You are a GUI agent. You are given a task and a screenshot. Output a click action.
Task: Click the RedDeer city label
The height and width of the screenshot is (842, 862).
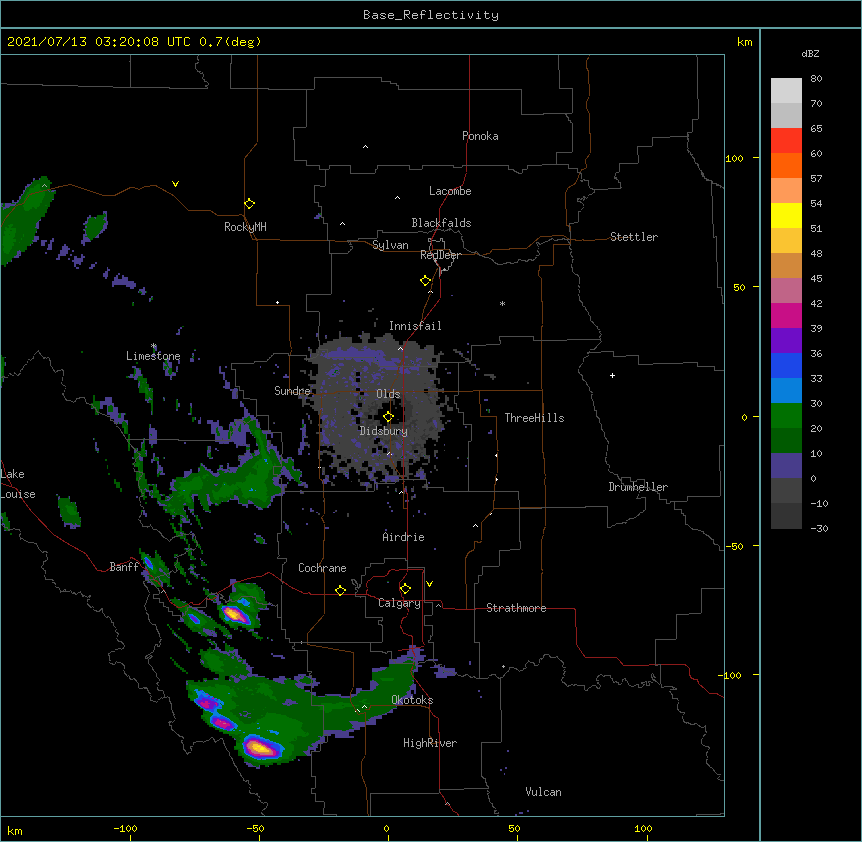pos(440,255)
